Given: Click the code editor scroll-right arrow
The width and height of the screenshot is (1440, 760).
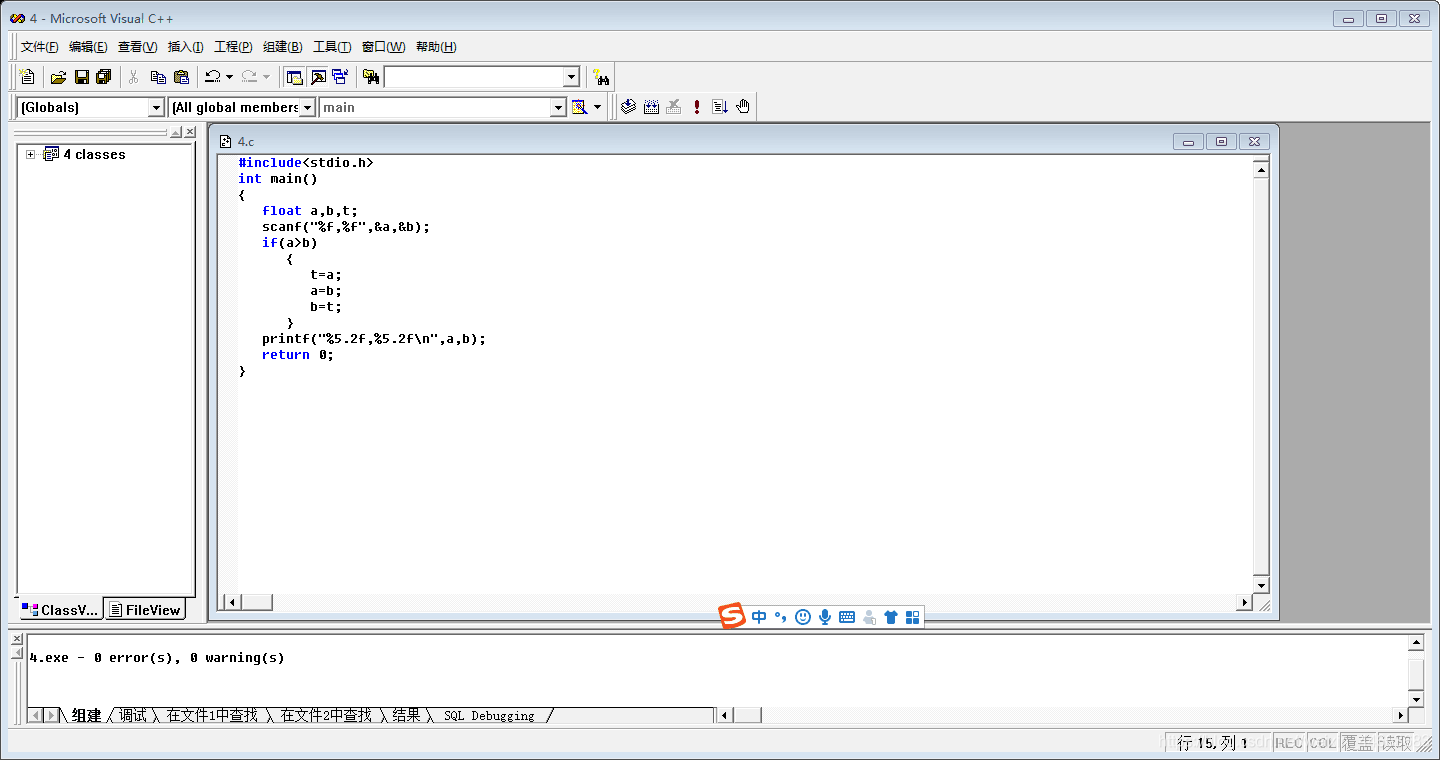Looking at the screenshot, I should tap(1245, 602).
